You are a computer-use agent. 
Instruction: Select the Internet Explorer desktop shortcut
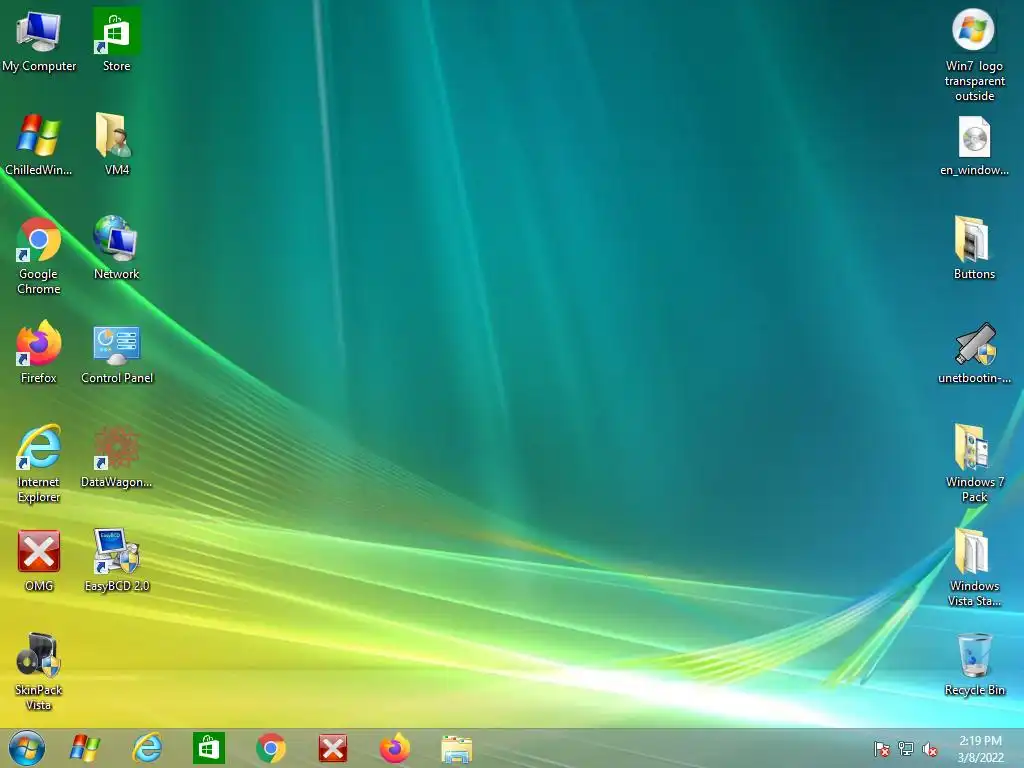(x=39, y=464)
